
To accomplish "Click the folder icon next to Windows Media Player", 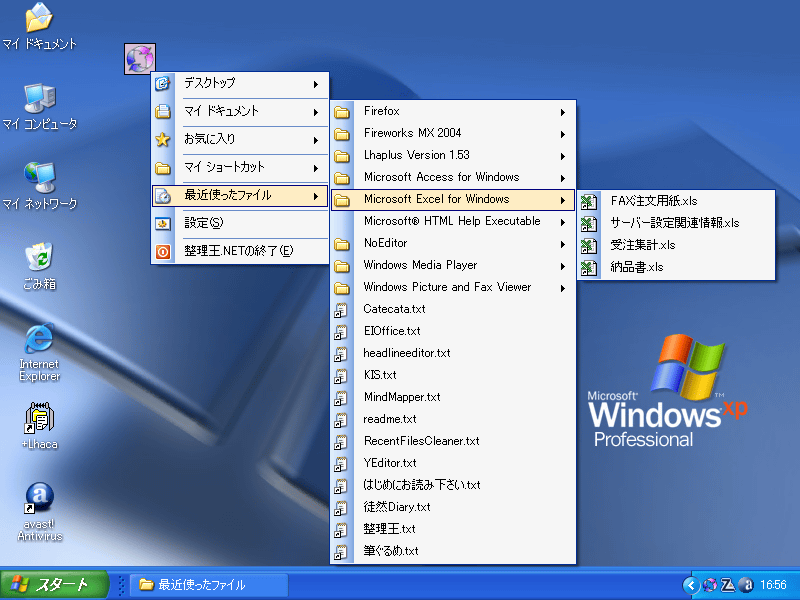I will click(342, 266).
